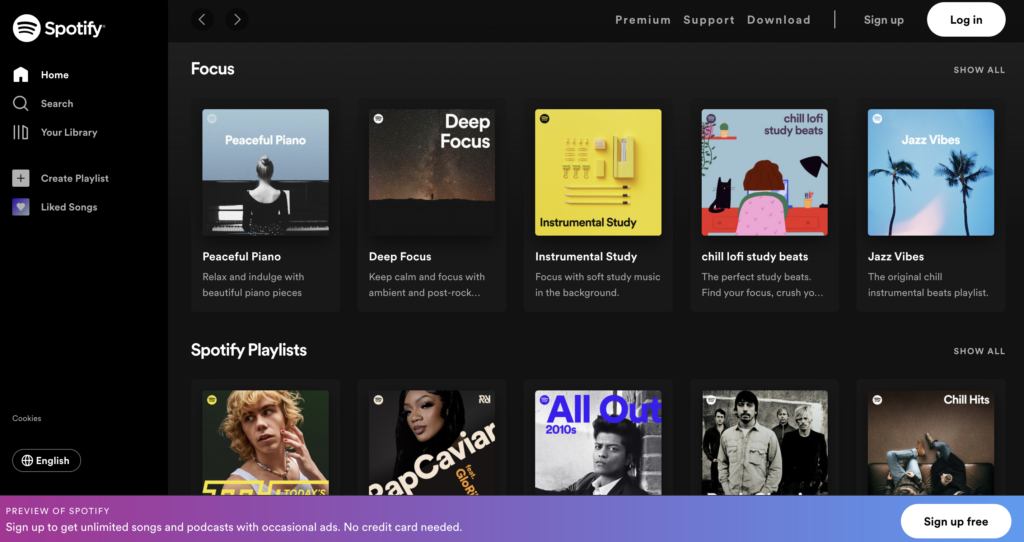Open the black-and-white band playlist cover
The height and width of the screenshot is (542, 1024).
(765, 442)
